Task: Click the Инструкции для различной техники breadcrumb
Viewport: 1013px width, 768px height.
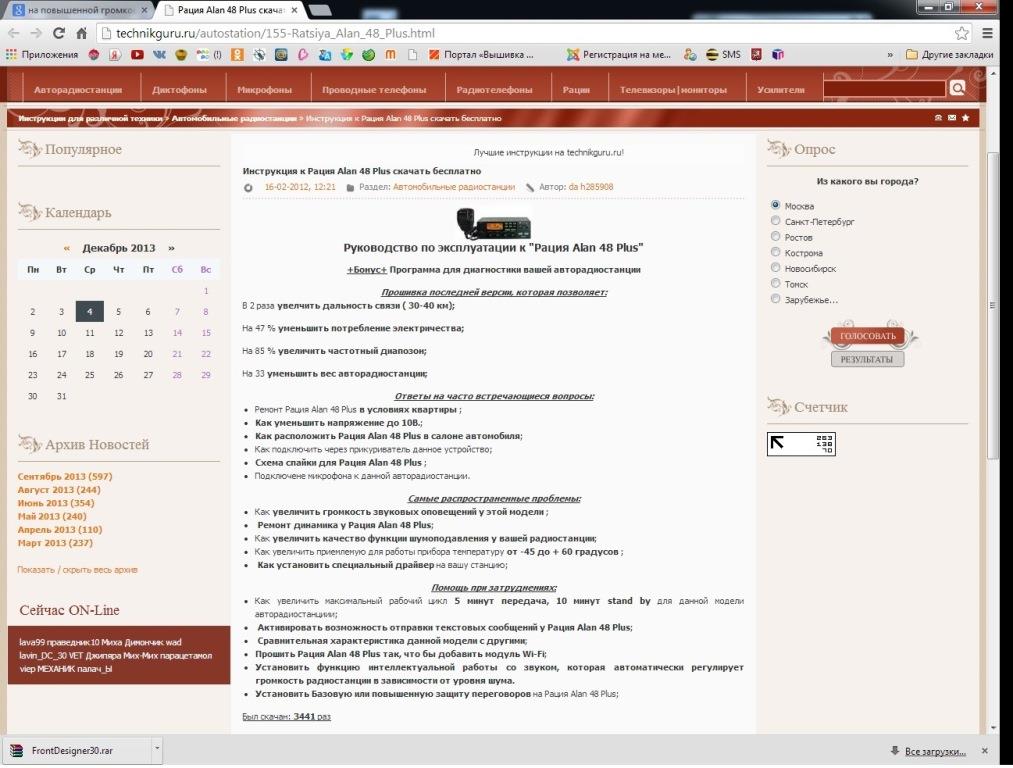Action: (x=90, y=118)
